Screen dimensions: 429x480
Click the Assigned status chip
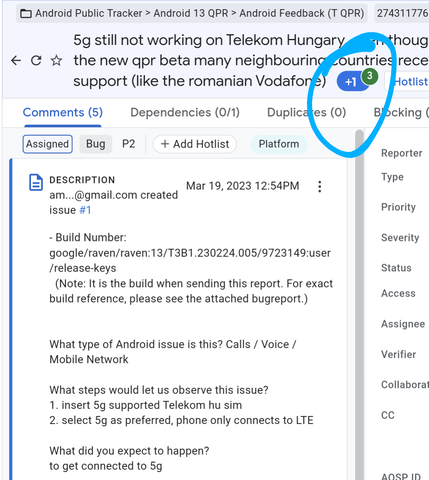[x=47, y=144]
